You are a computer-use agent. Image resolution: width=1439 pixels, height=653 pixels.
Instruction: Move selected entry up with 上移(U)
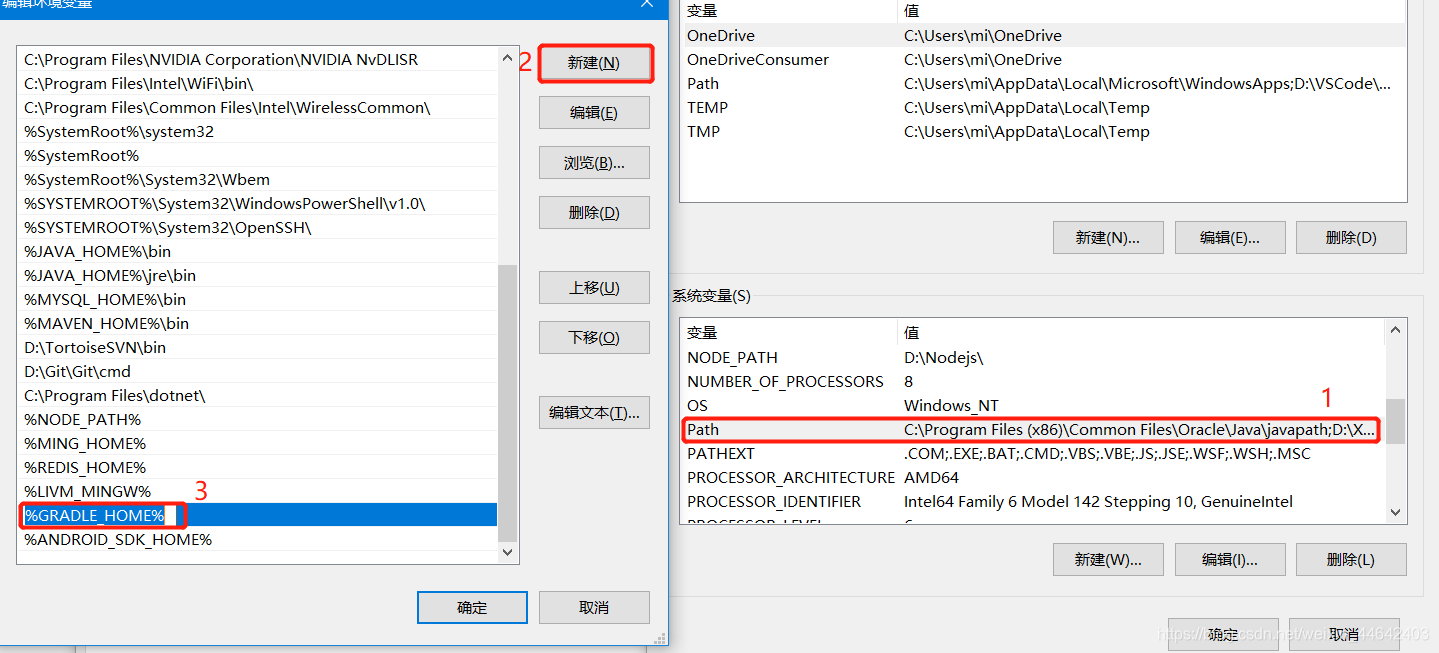click(x=594, y=287)
